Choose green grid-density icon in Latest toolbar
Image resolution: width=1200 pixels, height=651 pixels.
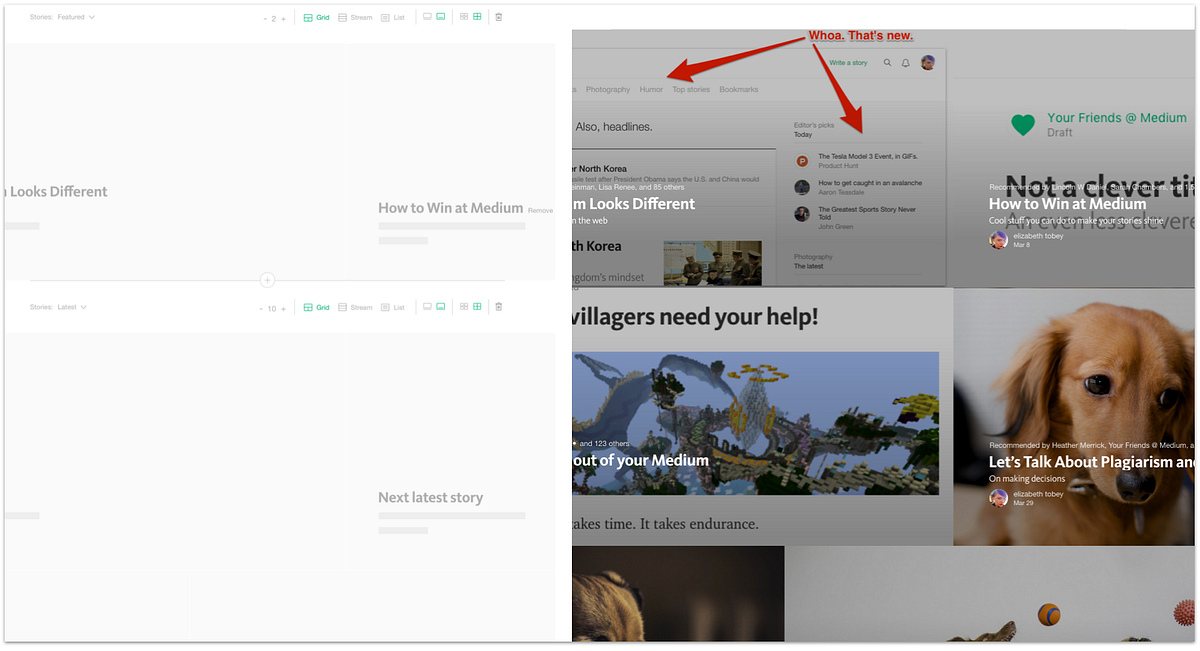tap(478, 306)
